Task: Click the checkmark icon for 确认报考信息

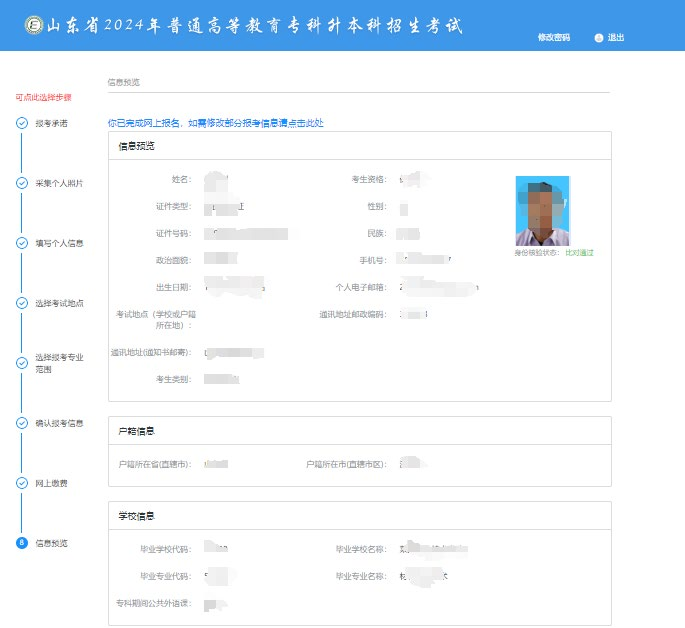Action: [x=22, y=423]
